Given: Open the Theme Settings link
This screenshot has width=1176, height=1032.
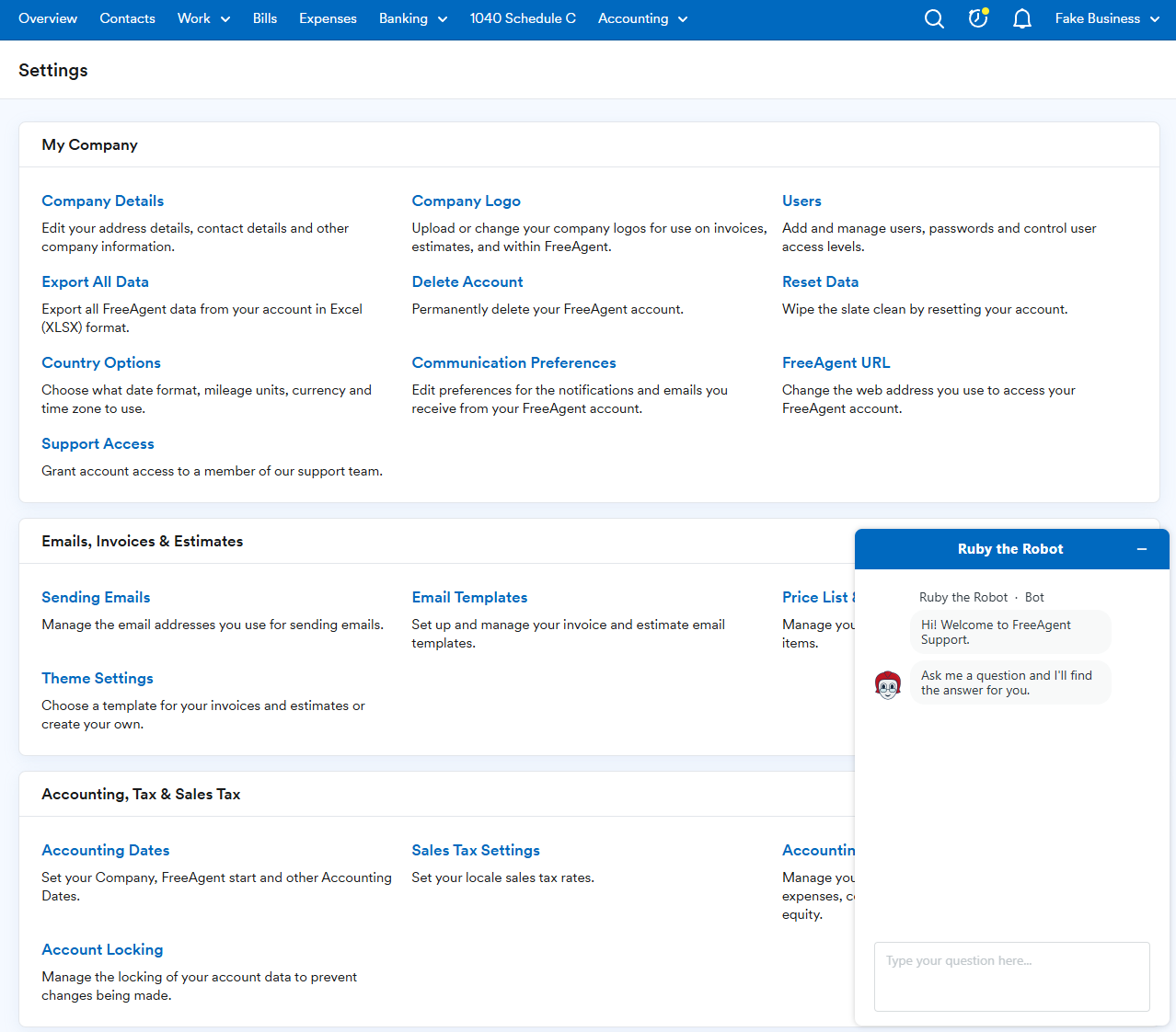Looking at the screenshot, I should point(98,679).
